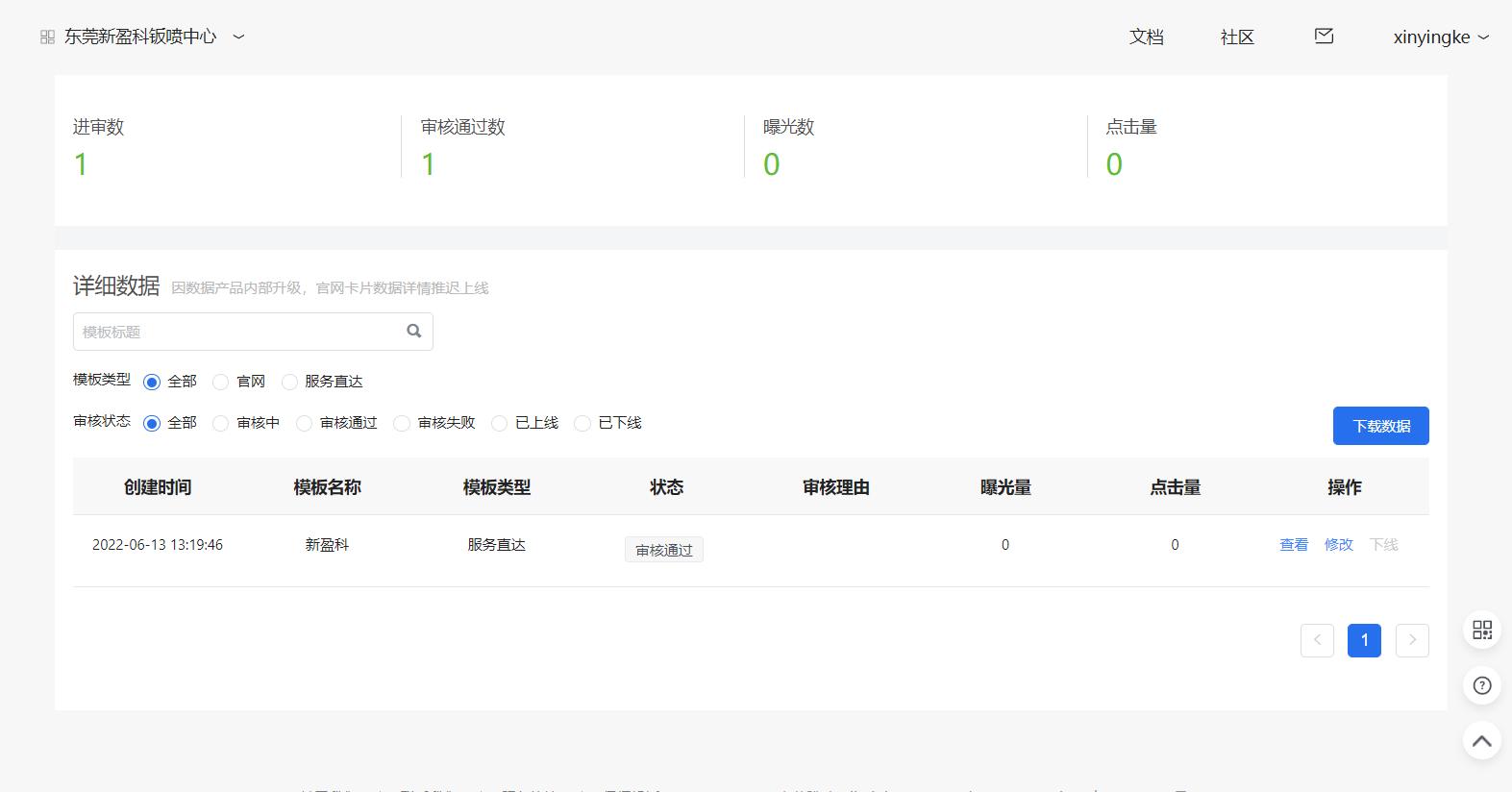Click the 模板标题 search input field
Image resolution: width=1512 pixels, height=792 pixels.
238,332
